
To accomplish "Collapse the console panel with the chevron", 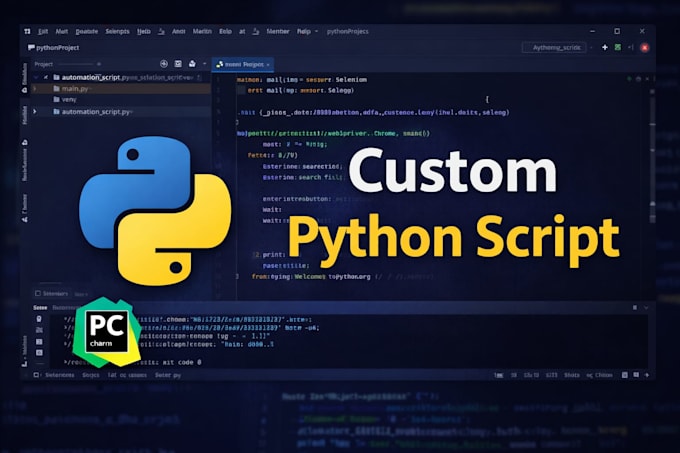I will coord(646,307).
